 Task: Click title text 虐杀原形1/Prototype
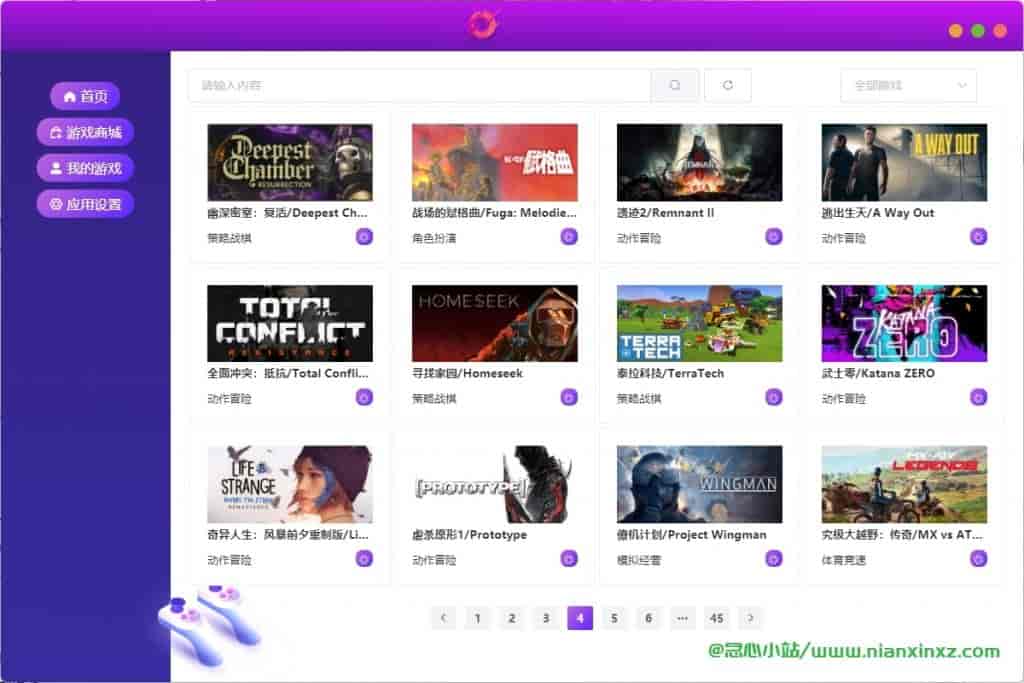click(470, 535)
